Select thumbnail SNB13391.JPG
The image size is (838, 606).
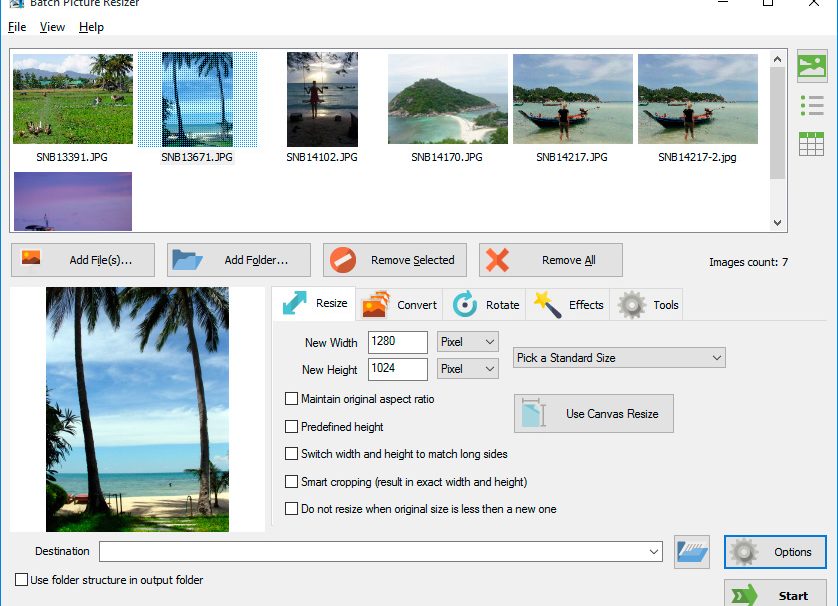point(73,99)
